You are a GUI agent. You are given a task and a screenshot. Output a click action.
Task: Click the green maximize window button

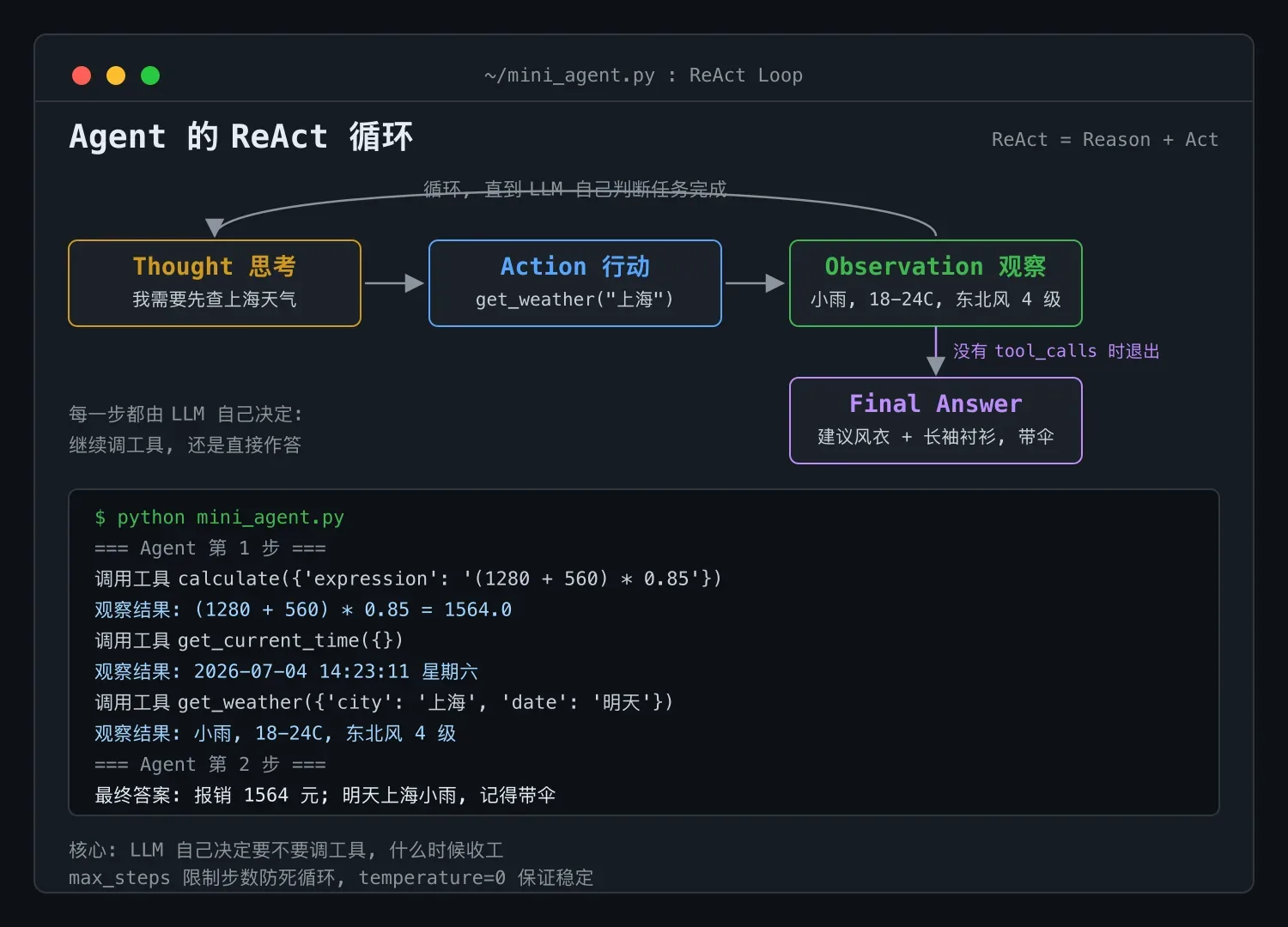click(150, 76)
